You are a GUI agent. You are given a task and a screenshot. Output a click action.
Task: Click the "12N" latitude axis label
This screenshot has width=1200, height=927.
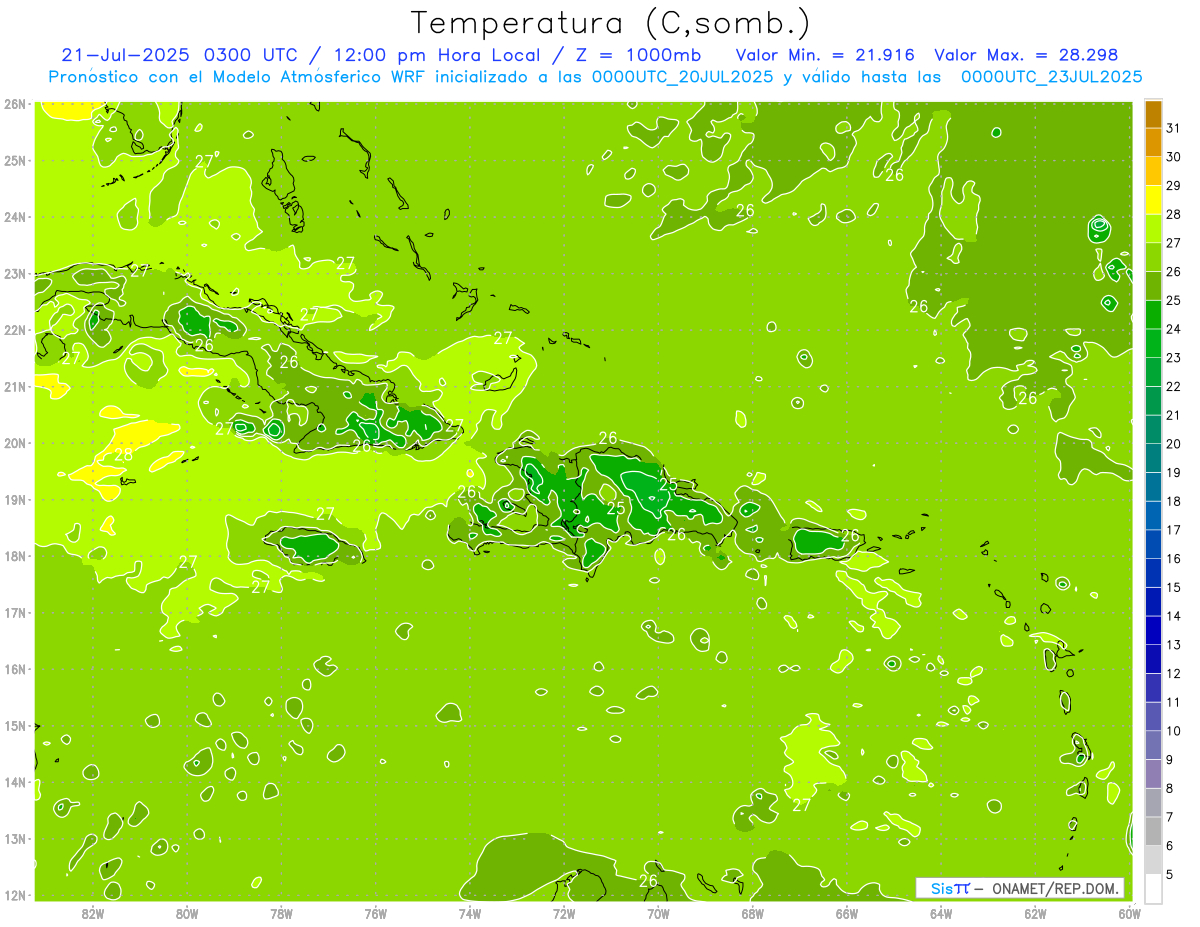click(15, 895)
